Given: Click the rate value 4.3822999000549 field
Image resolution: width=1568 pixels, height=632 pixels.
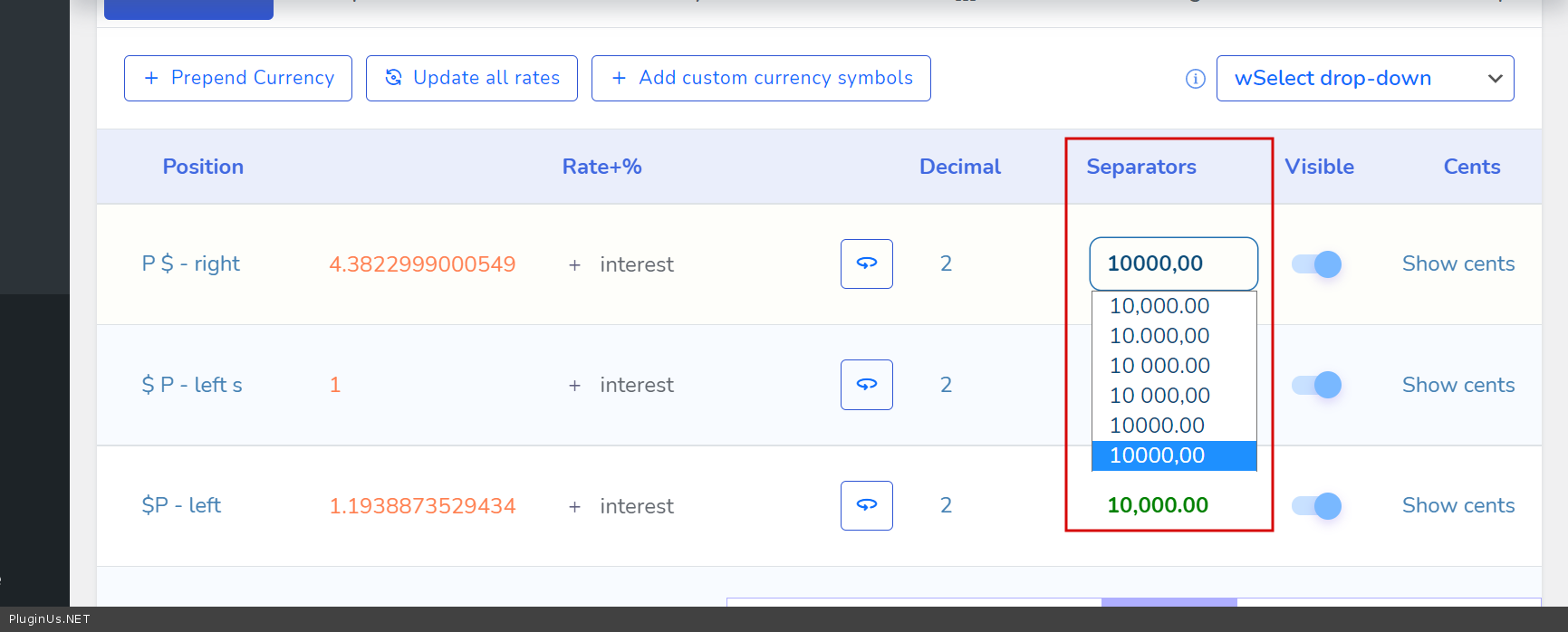Looking at the screenshot, I should [x=422, y=264].
